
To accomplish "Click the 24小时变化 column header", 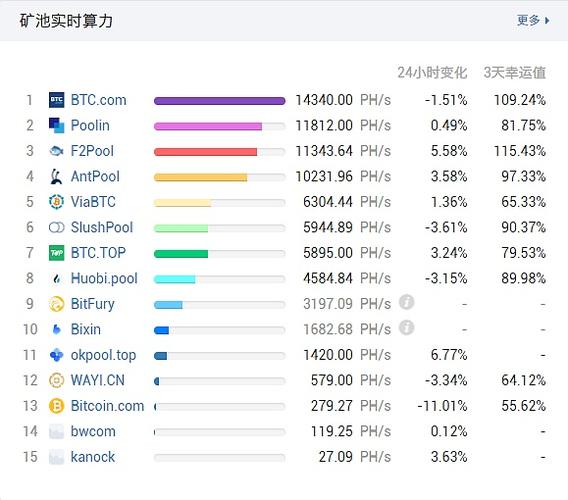I will click(432, 73).
